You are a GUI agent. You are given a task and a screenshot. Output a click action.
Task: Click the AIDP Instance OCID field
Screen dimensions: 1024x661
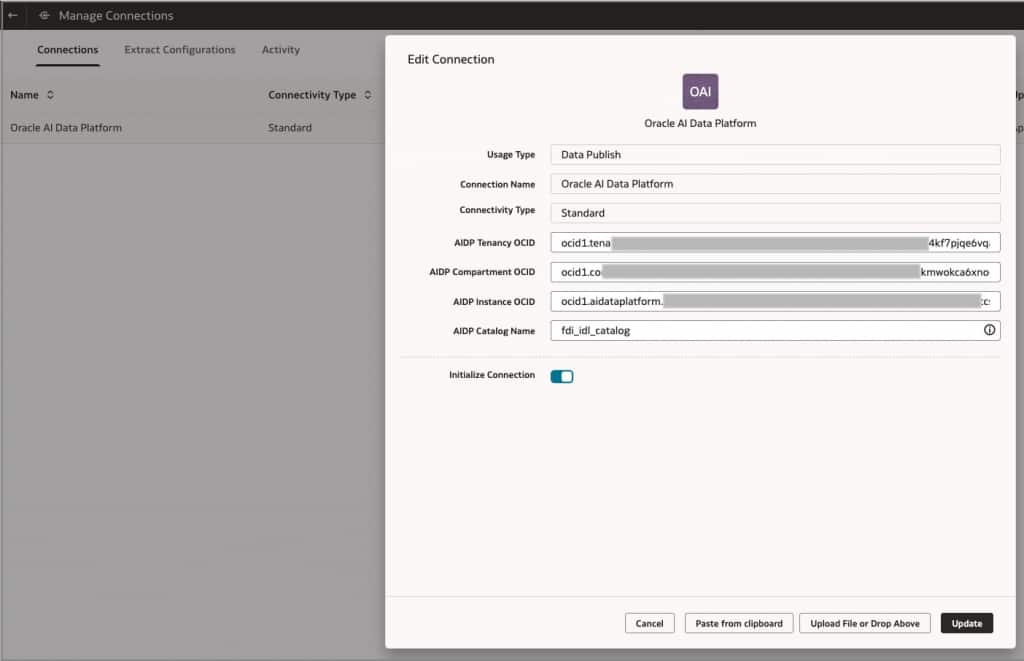coord(775,301)
